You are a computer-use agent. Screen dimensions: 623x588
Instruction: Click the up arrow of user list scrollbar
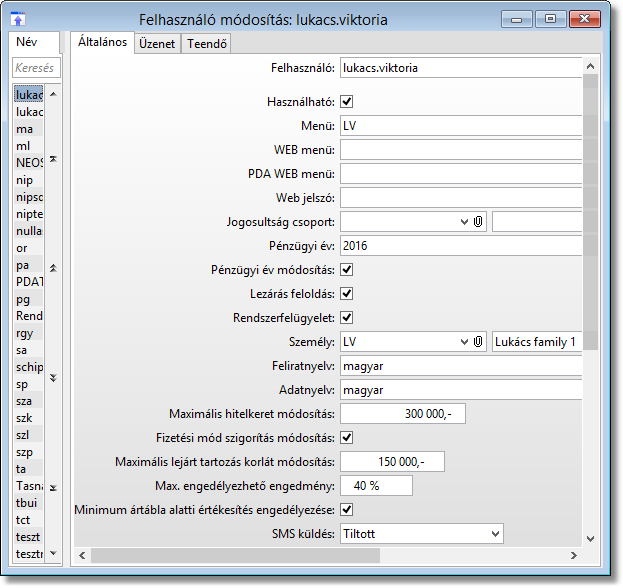tap(53, 94)
